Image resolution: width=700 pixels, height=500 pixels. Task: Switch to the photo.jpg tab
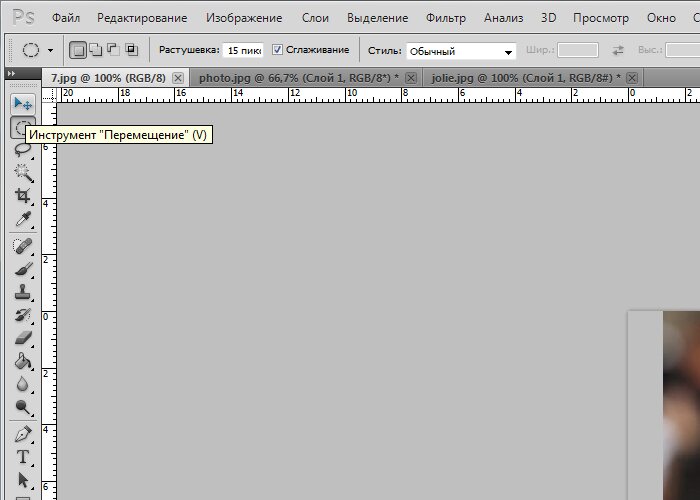pyautogui.click(x=299, y=78)
